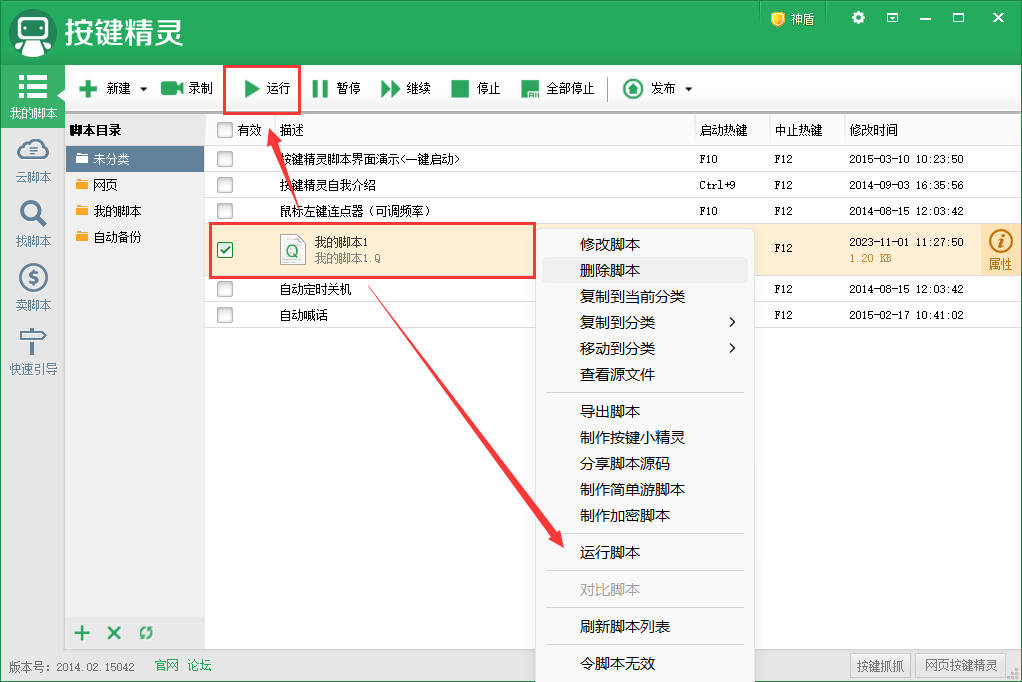Check the 按键精灵脚本界面演示 row checkbox
The image size is (1022, 682).
[x=225, y=158]
